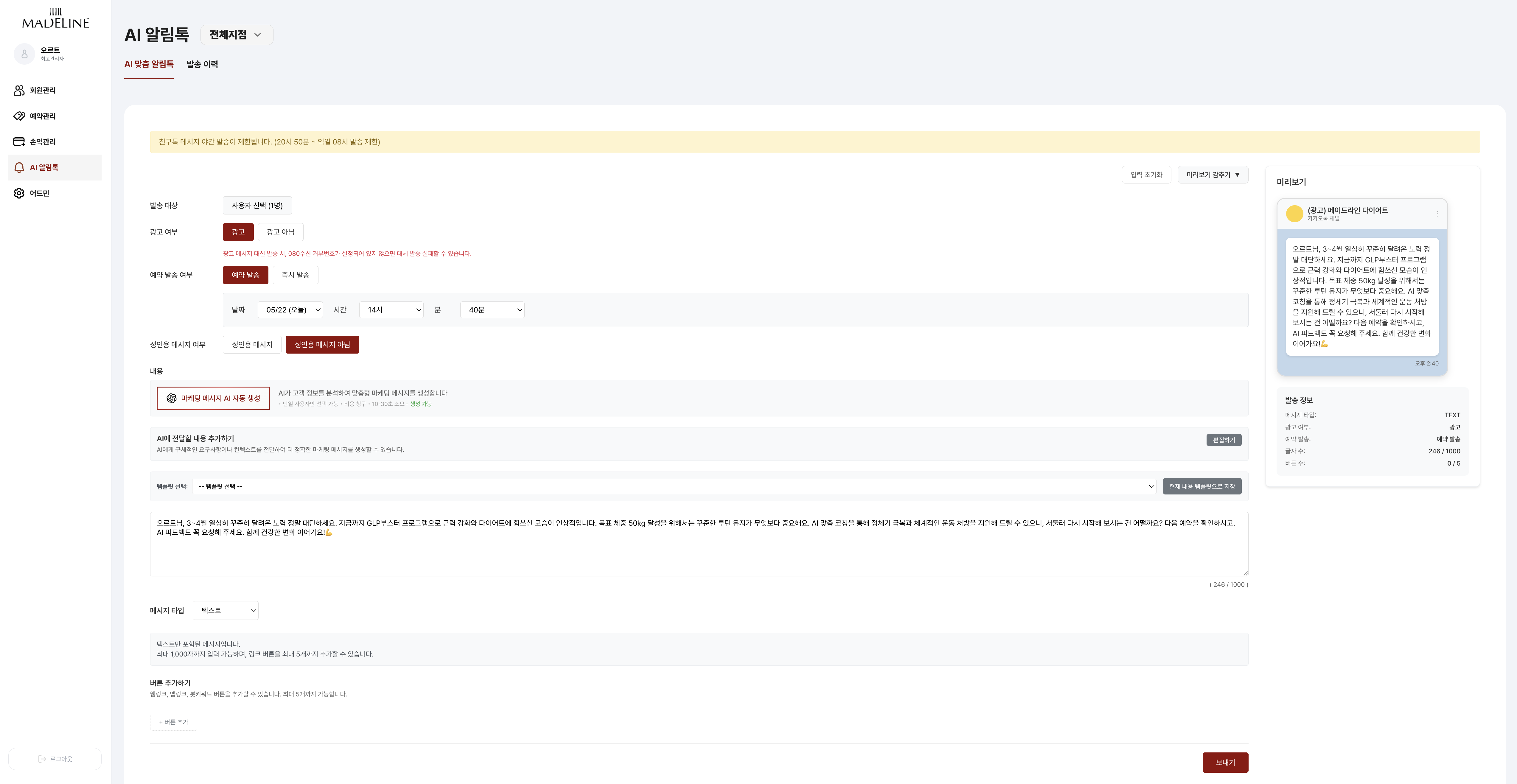Click the (광고) 메이드라인 다이어트 channel name
1517x784 pixels.
click(1347, 210)
